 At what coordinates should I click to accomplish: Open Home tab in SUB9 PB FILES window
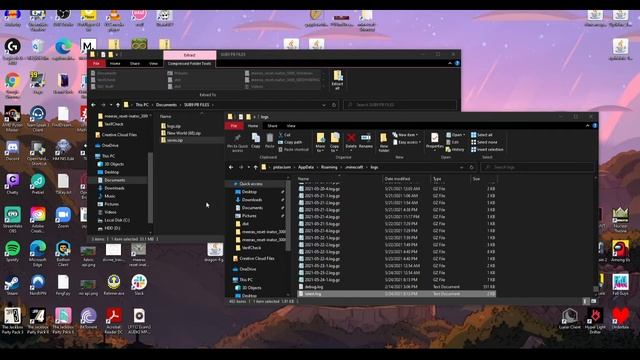click(x=115, y=64)
